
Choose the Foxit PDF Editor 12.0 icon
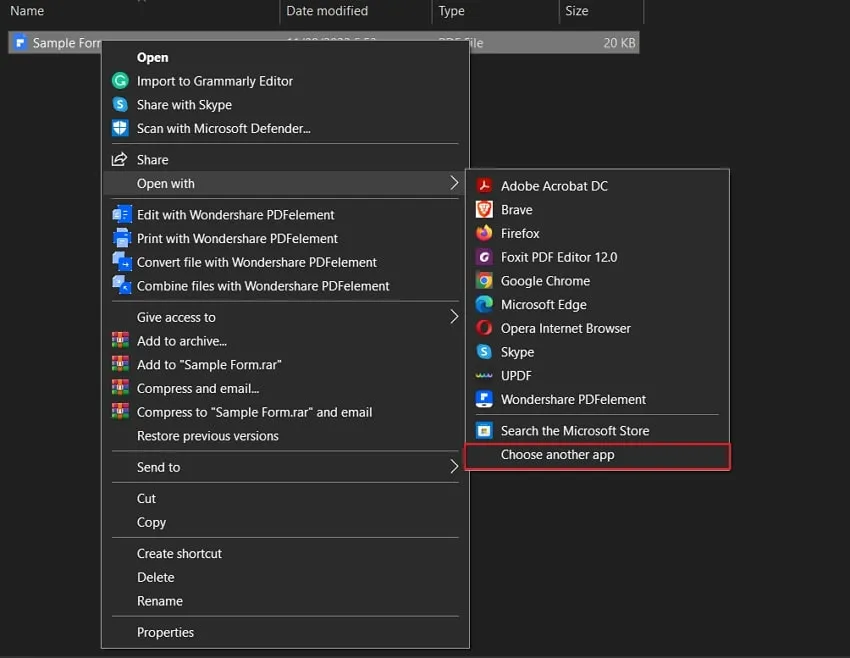484,257
